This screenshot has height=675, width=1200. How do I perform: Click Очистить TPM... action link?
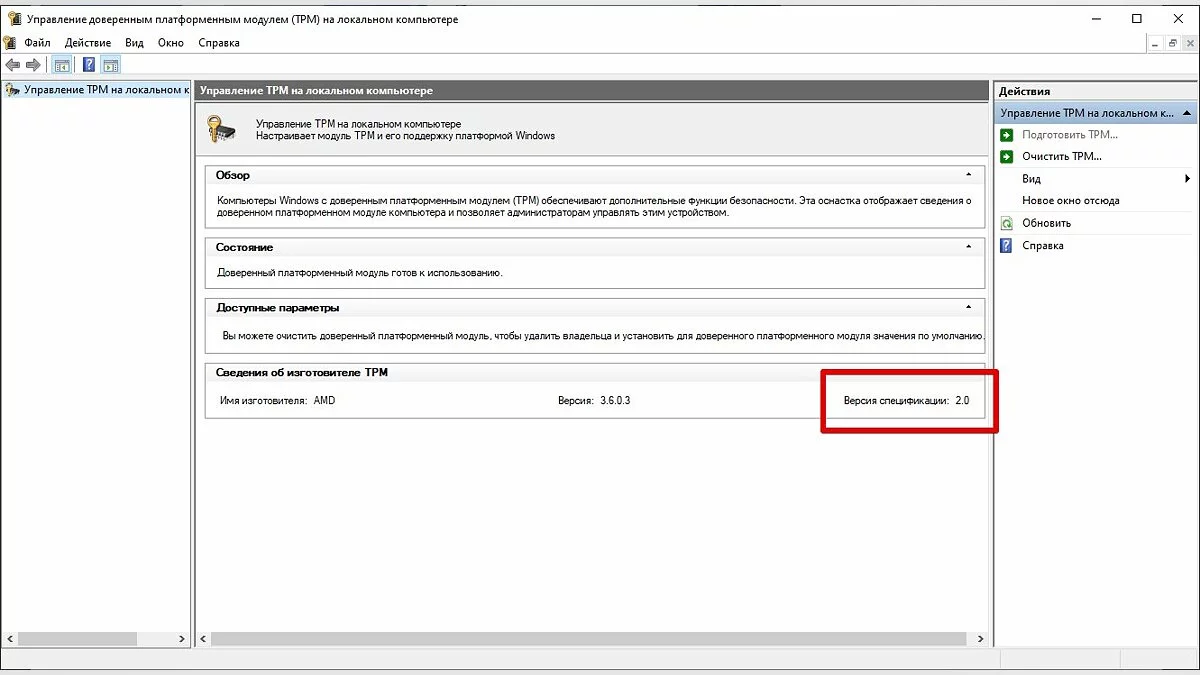point(1061,157)
